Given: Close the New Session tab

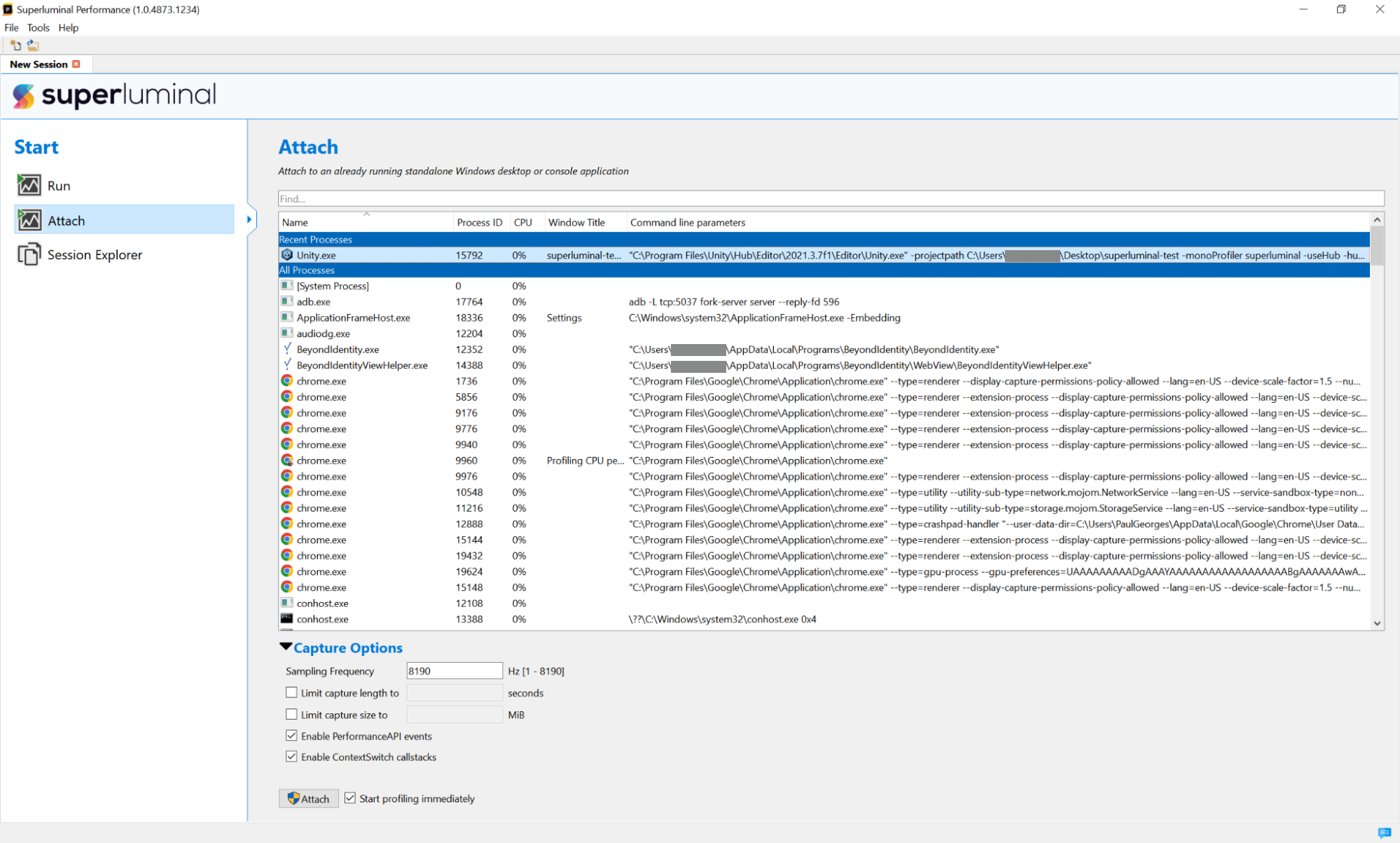Looking at the screenshot, I should (76, 64).
